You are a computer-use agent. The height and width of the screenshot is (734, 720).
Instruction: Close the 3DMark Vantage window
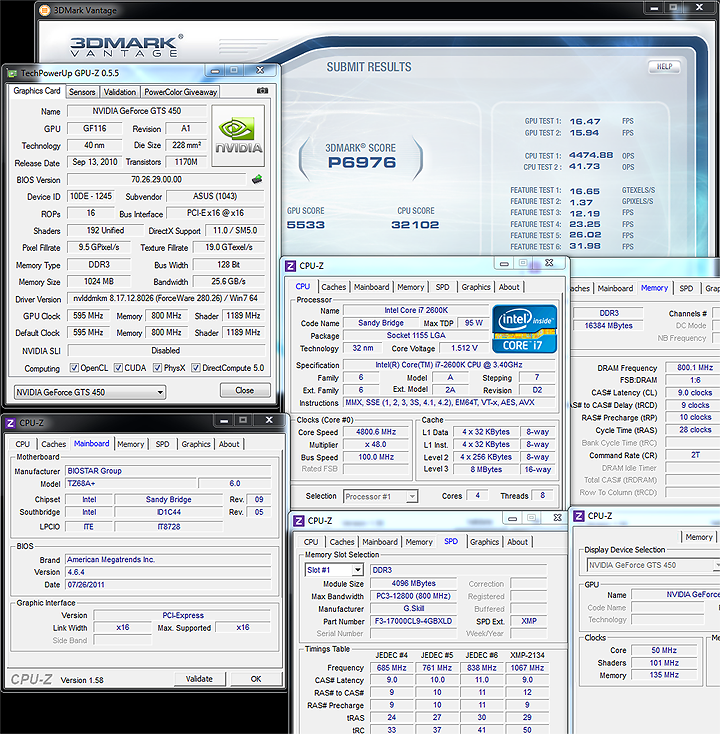click(x=699, y=7)
